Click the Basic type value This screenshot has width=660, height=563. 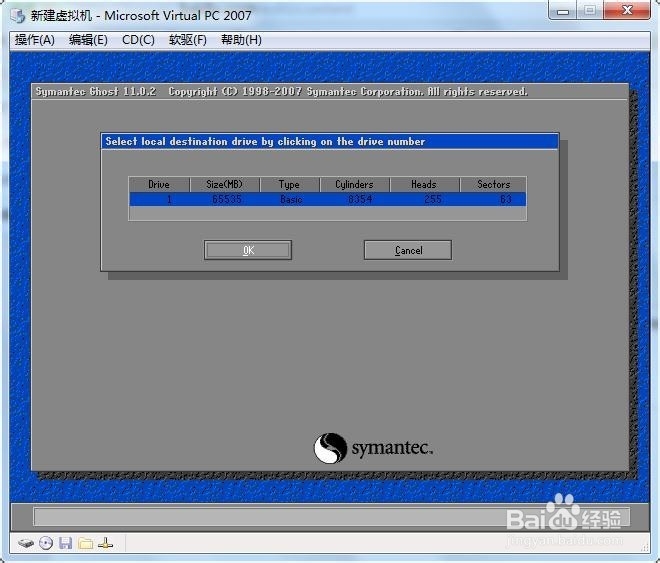291,199
